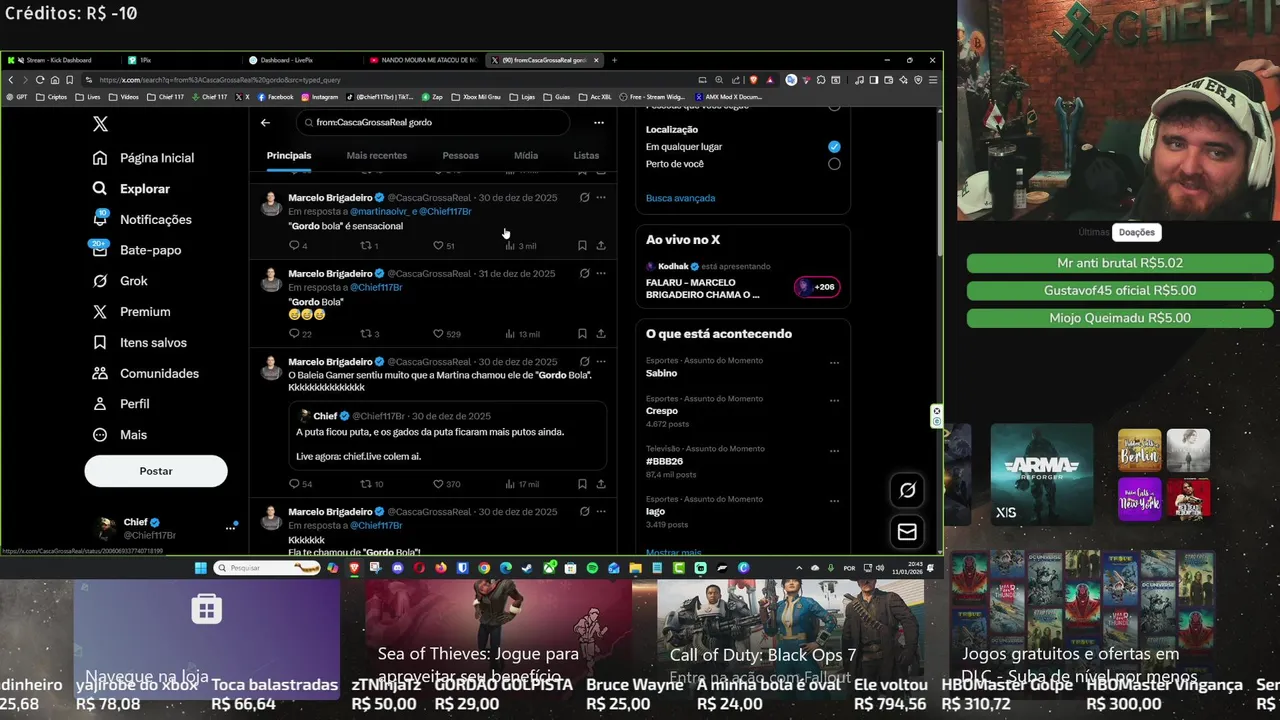Open Comunidades in sidebar
The width and height of the screenshot is (1280, 720).
pyautogui.click(x=146, y=373)
